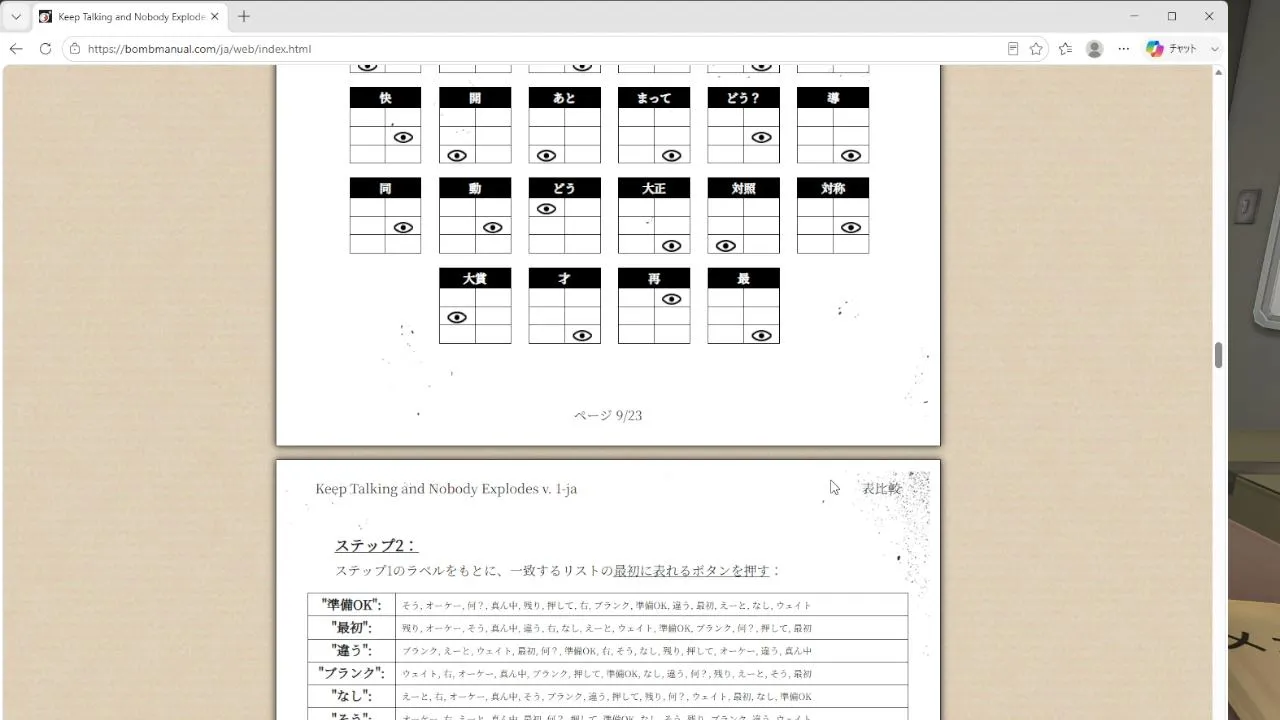Click the 対称 grid header
The width and height of the screenshot is (1280, 720).
tap(833, 188)
